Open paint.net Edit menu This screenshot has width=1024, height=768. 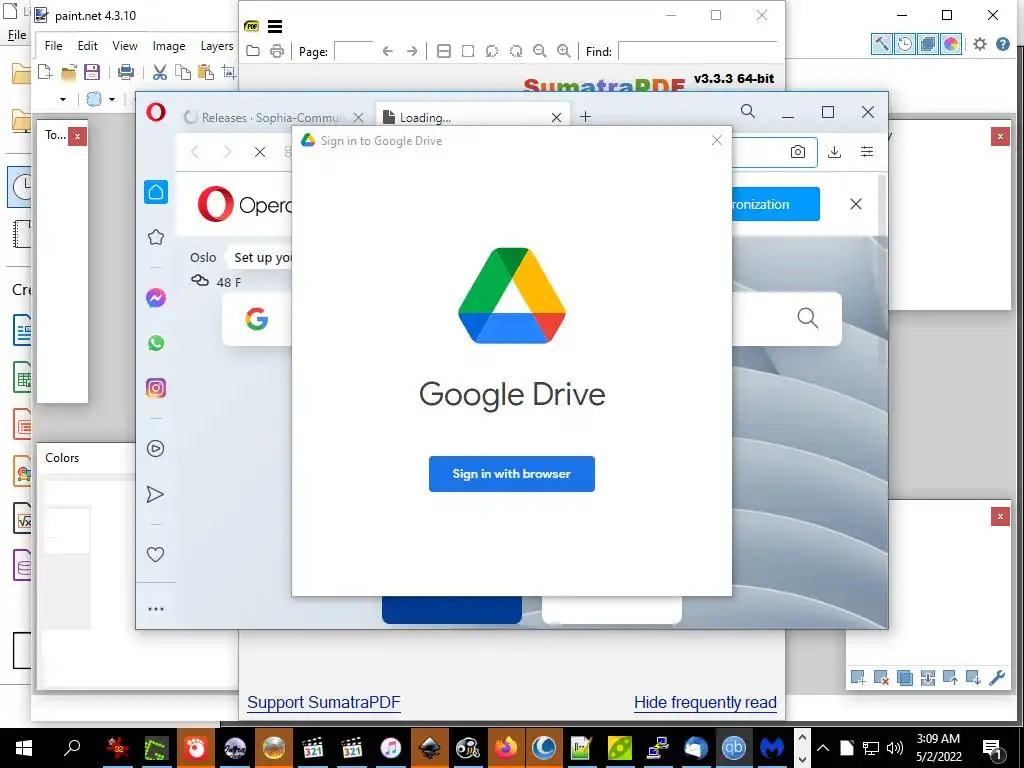click(88, 46)
